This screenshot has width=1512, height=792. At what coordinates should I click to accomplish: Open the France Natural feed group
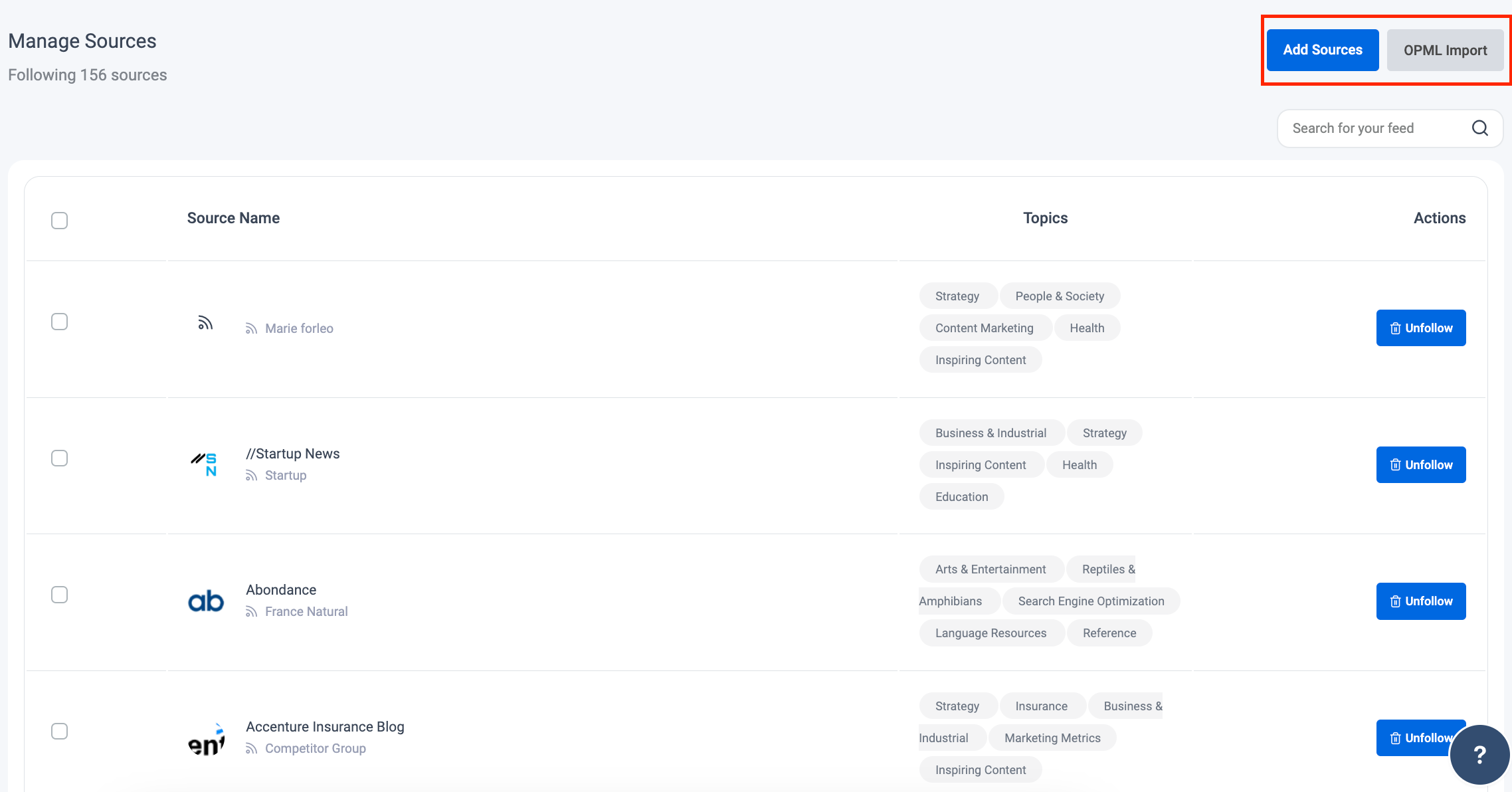click(x=306, y=611)
